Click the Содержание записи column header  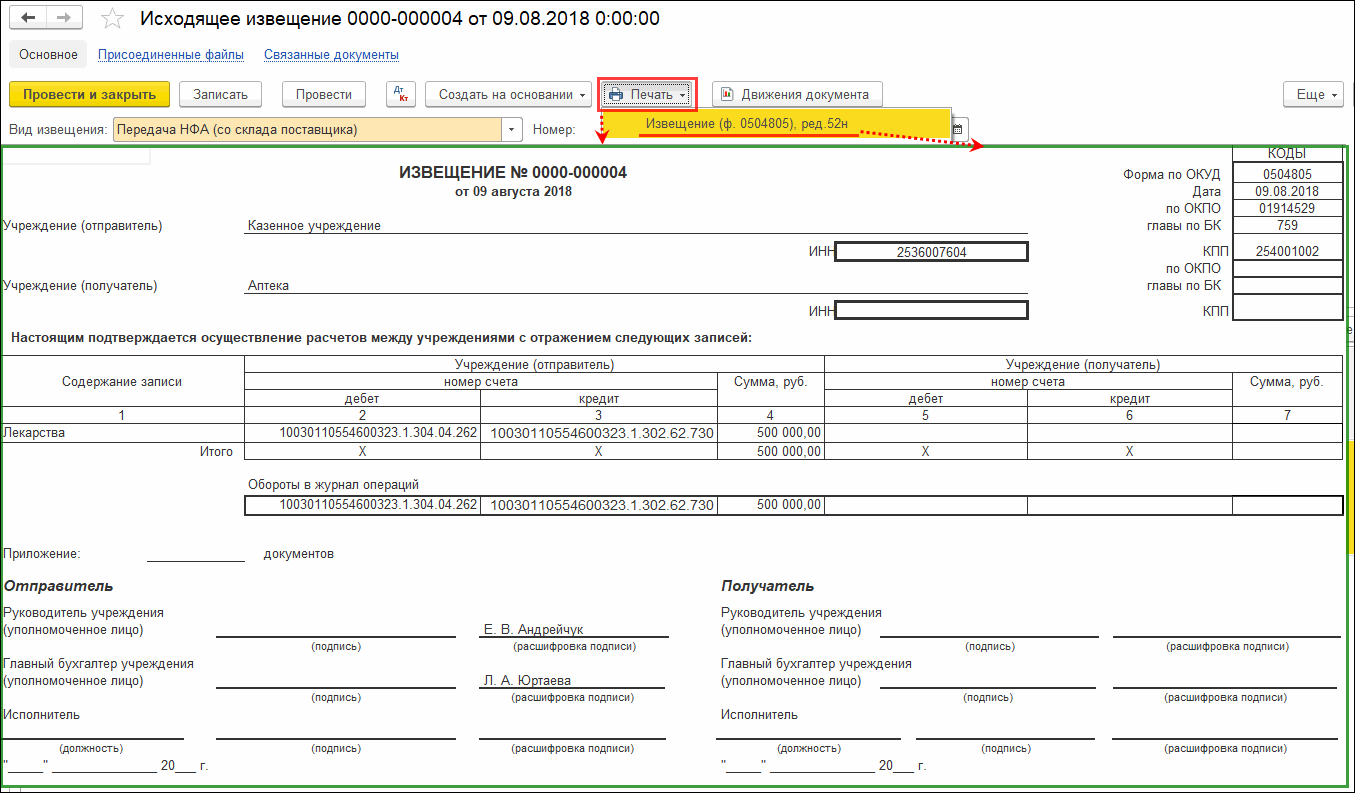click(122, 381)
